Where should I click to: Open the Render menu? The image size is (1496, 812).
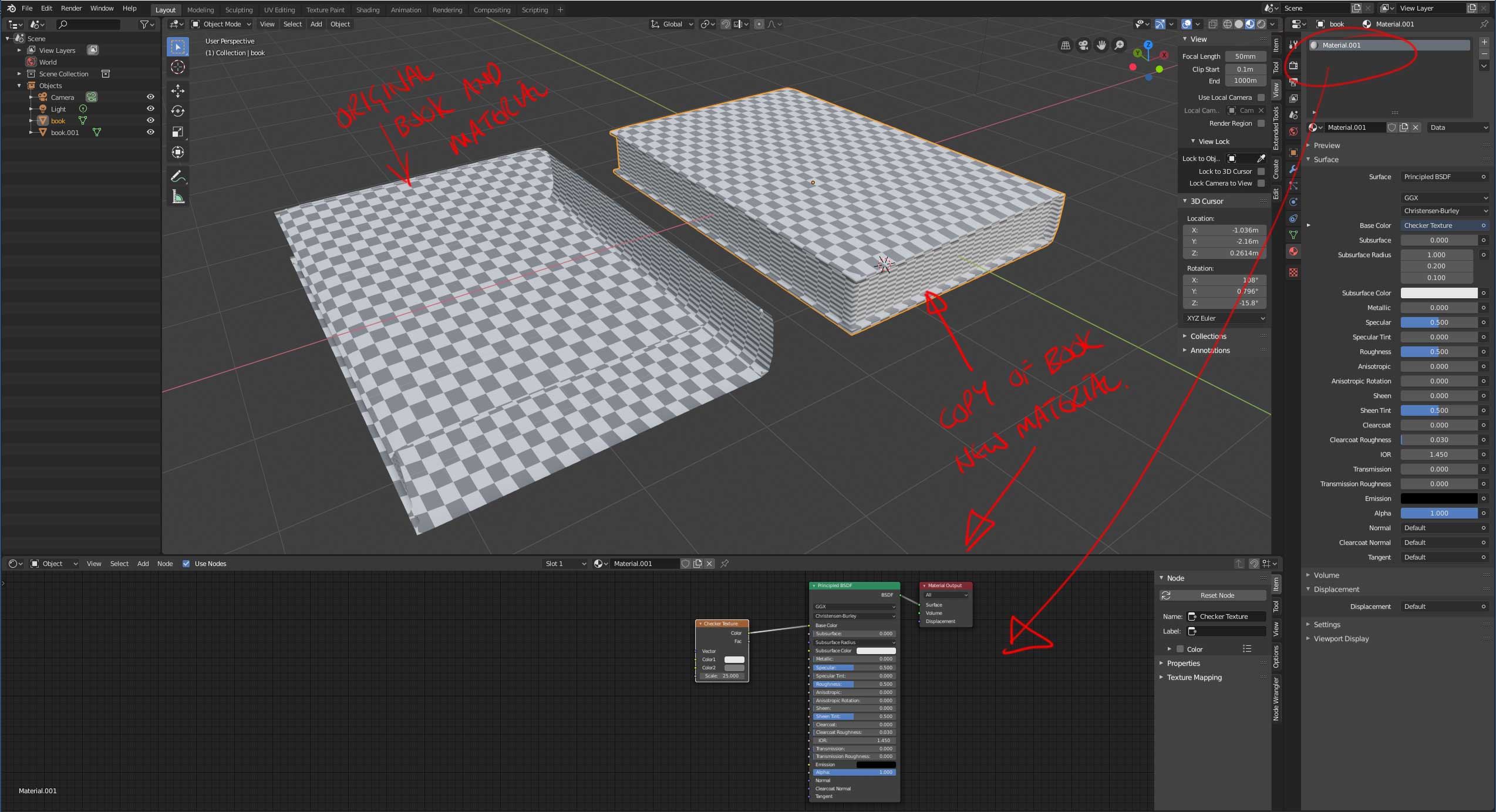pyautogui.click(x=71, y=8)
